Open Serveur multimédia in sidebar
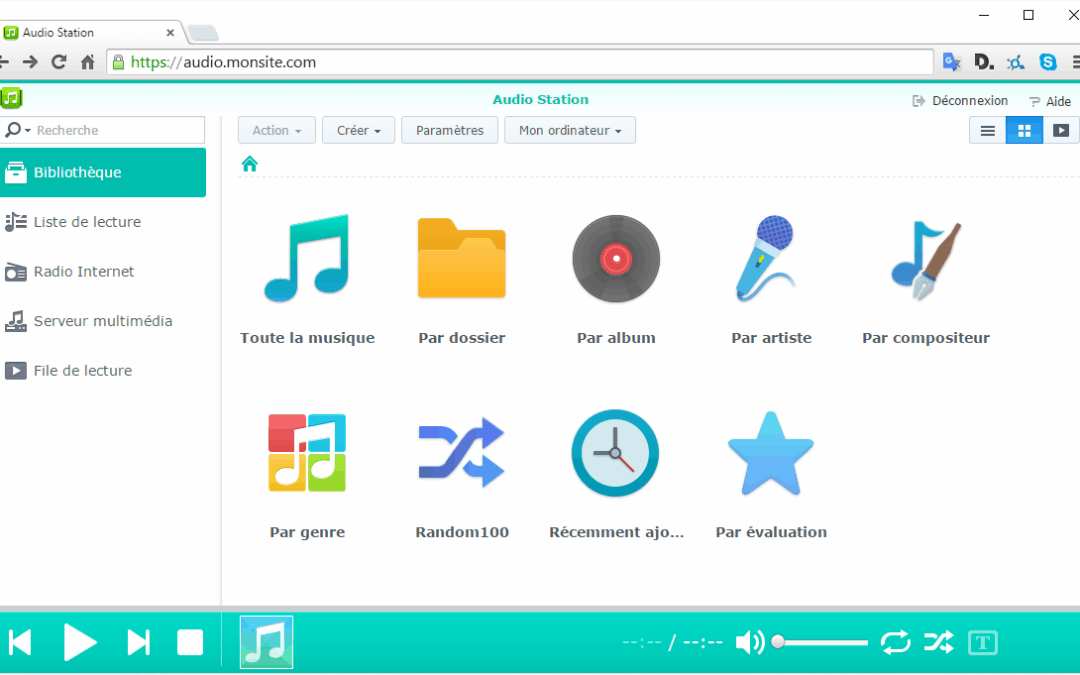The height and width of the screenshot is (675, 1080). (103, 321)
